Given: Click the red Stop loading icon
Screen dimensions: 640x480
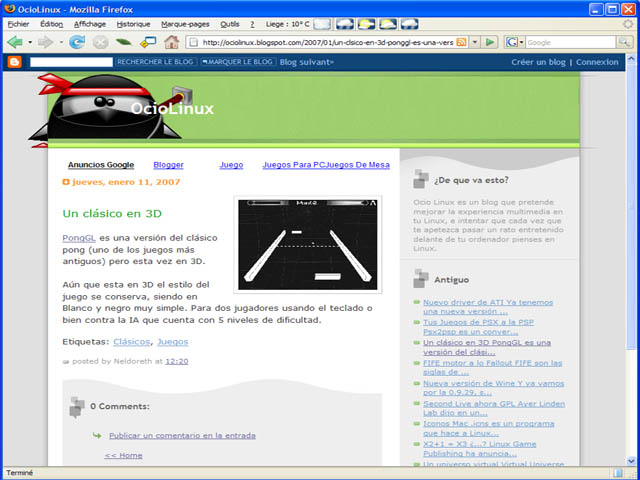Looking at the screenshot, I should (100, 42).
